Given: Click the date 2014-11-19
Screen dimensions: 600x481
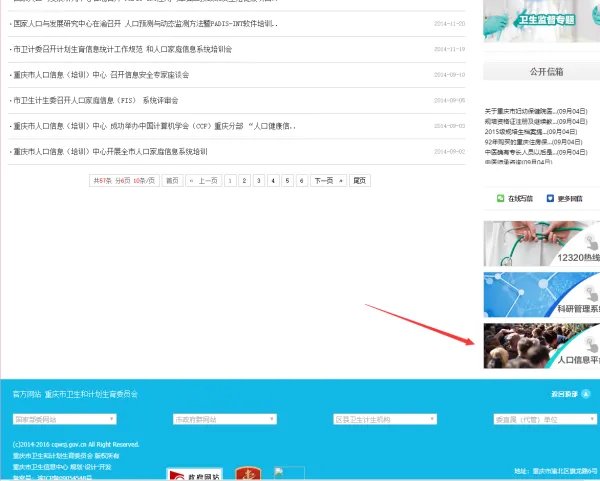Looking at the screenshot, I should [x=449, y=49].
